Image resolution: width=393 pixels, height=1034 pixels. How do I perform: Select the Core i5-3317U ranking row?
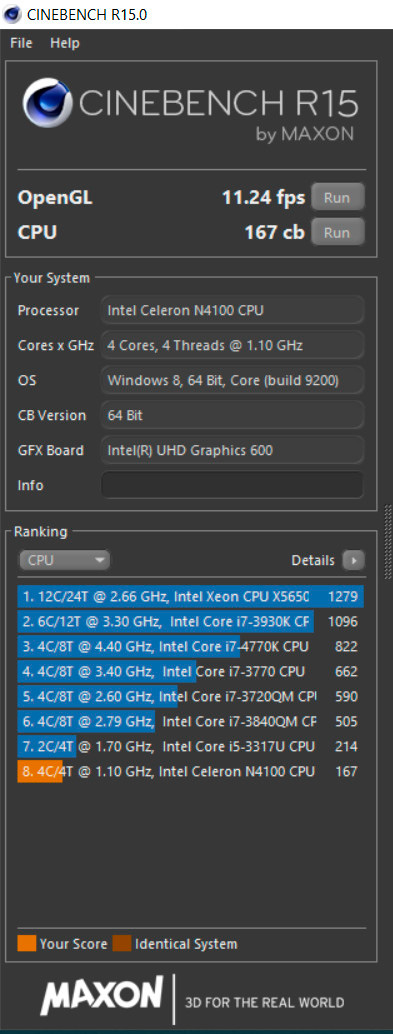[191, 746]
